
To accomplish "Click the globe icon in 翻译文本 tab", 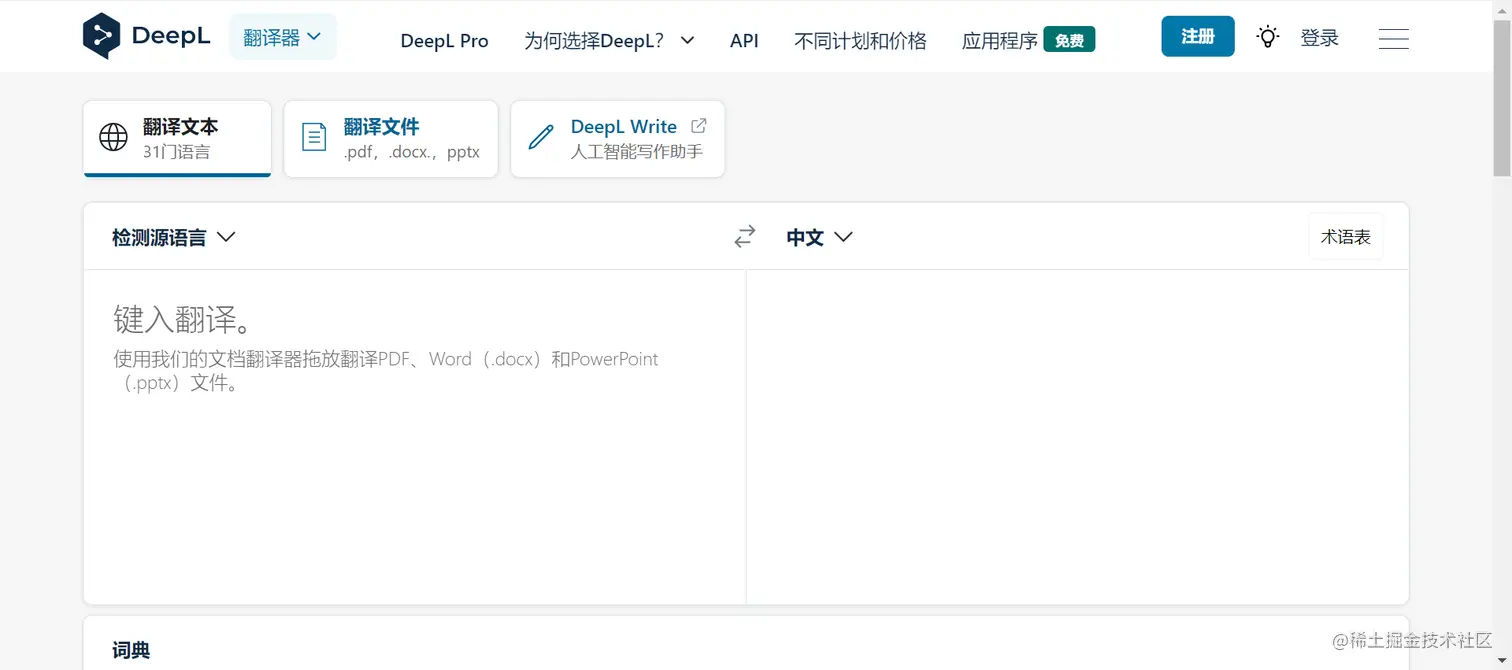I will click(114, 138).
